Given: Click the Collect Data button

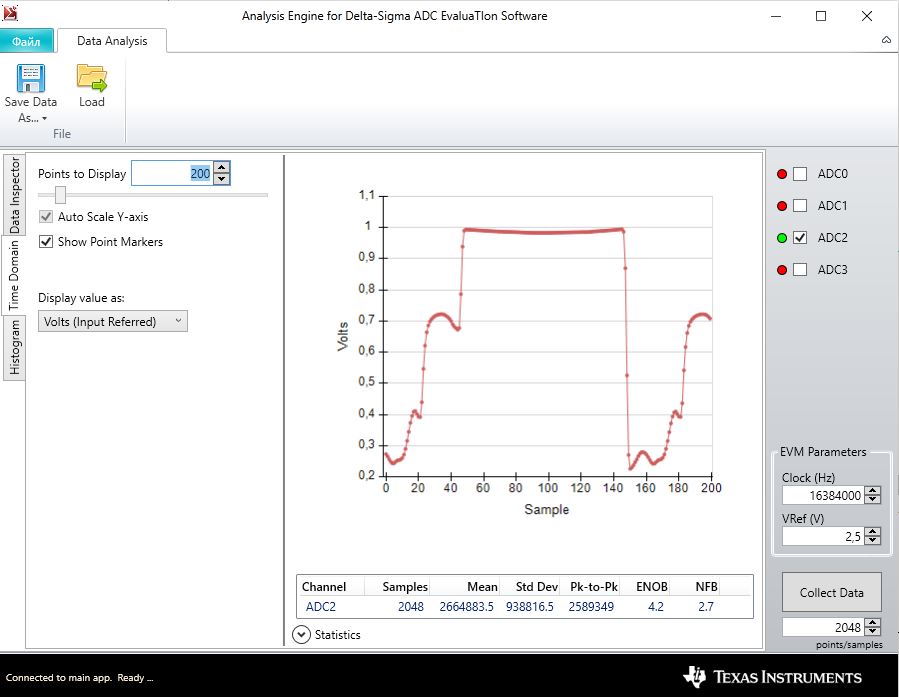Looking at the screenshot, I should [x=831, y=592].
